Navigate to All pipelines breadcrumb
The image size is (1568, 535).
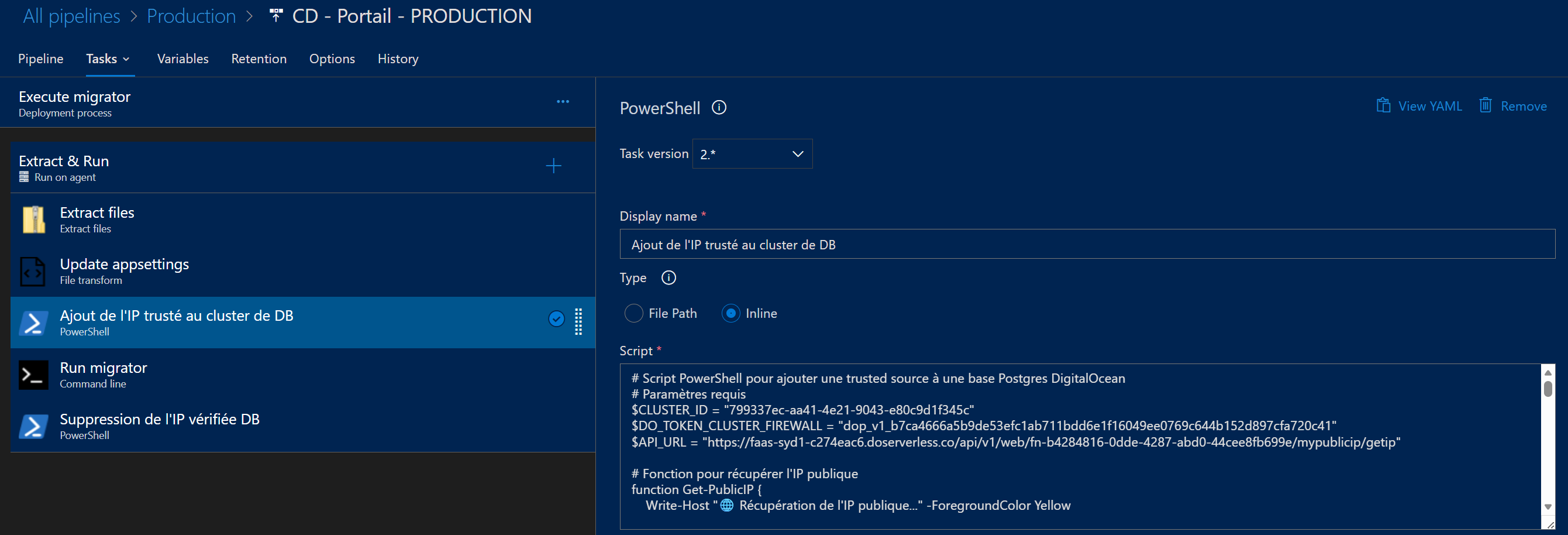click(x=71, y=16)
